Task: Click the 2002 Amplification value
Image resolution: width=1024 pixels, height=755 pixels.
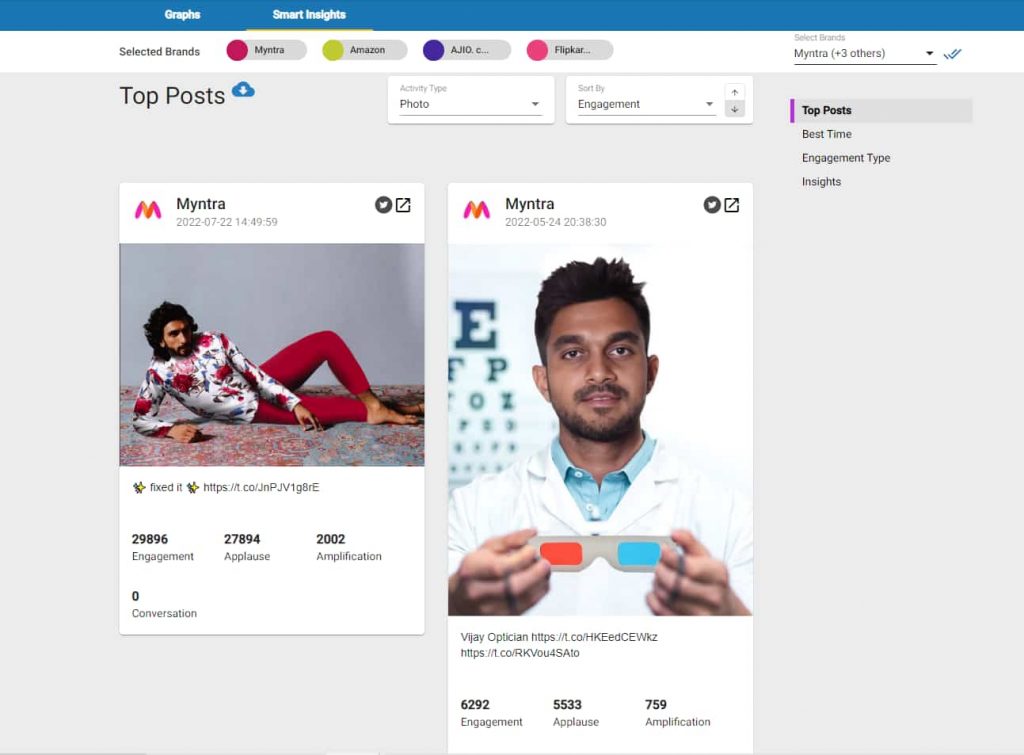Action: click(x=330, y=539)
